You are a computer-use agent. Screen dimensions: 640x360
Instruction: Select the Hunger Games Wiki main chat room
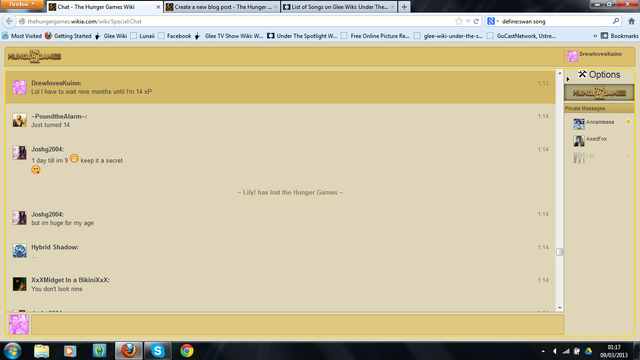tap(599, 93)
